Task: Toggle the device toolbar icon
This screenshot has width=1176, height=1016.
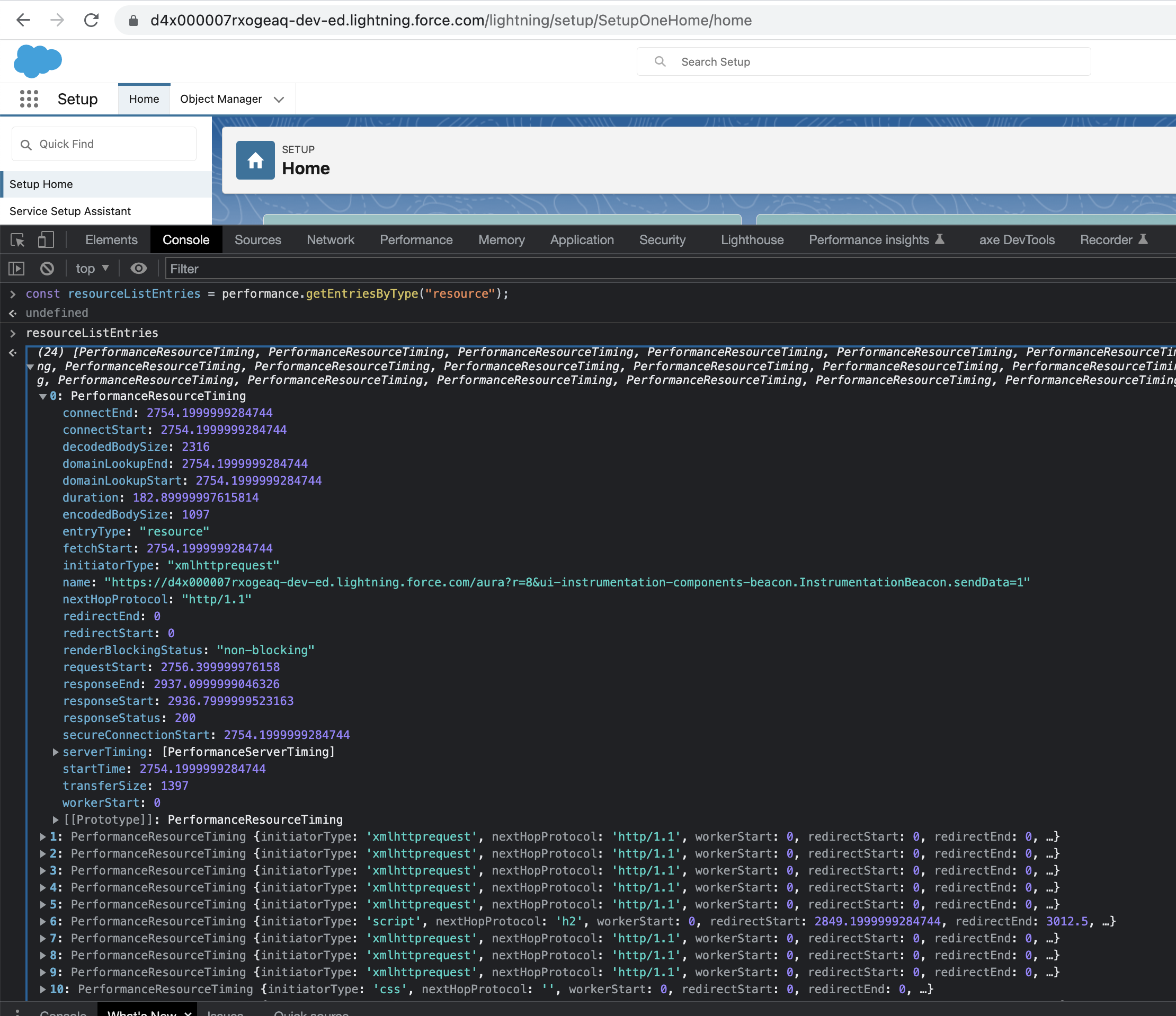Action: 46,240
